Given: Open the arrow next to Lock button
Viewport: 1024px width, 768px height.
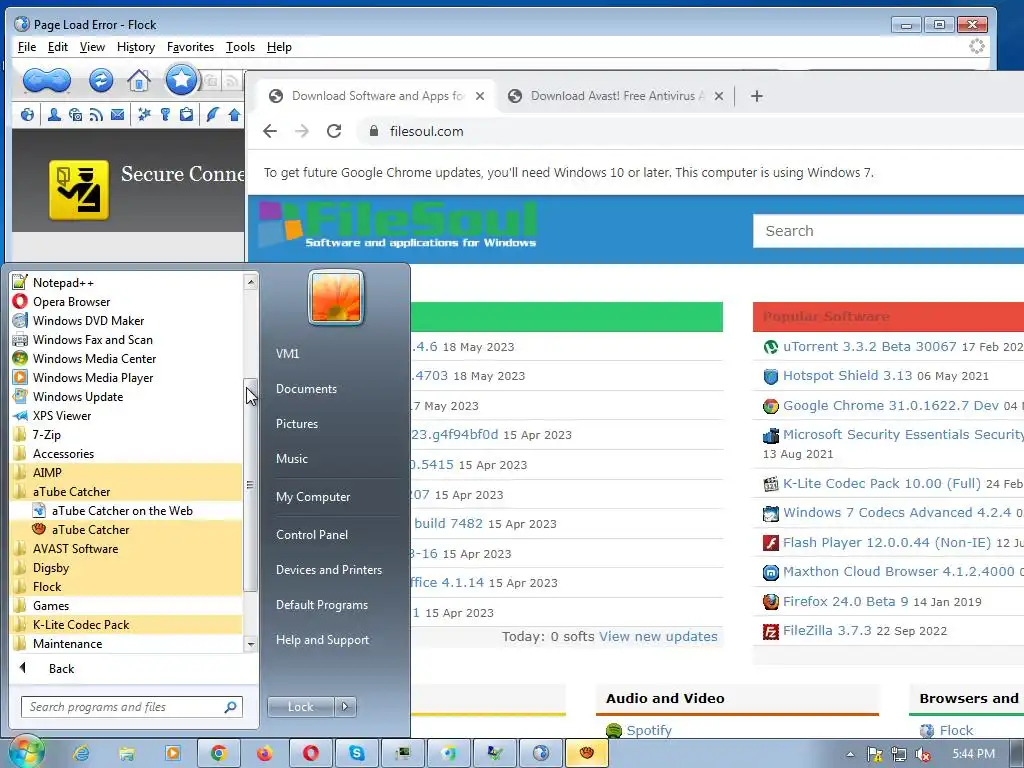Looking at the screenshot, I should coord(345,707).
